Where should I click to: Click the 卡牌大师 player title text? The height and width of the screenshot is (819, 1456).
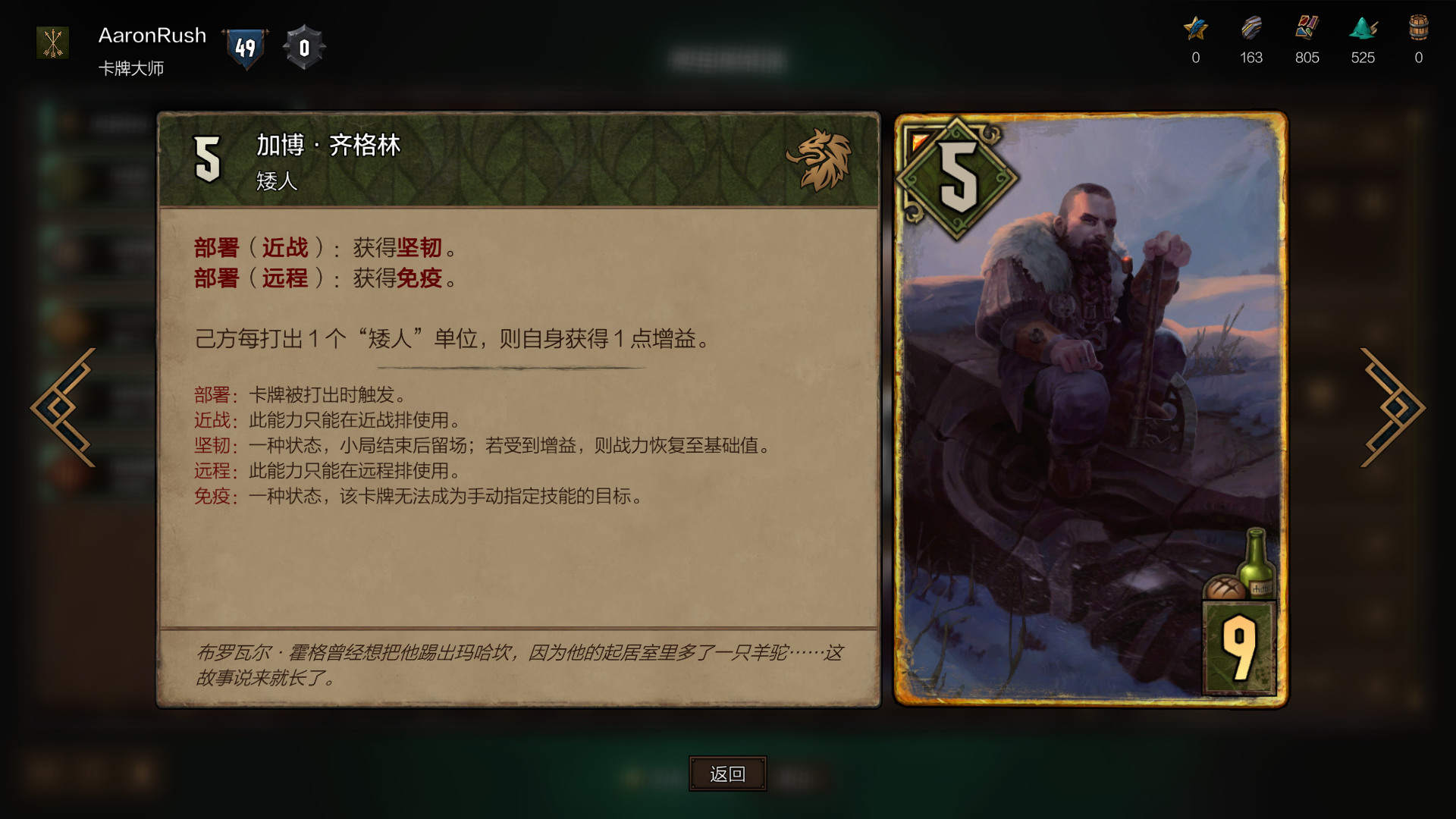point(131,68)
